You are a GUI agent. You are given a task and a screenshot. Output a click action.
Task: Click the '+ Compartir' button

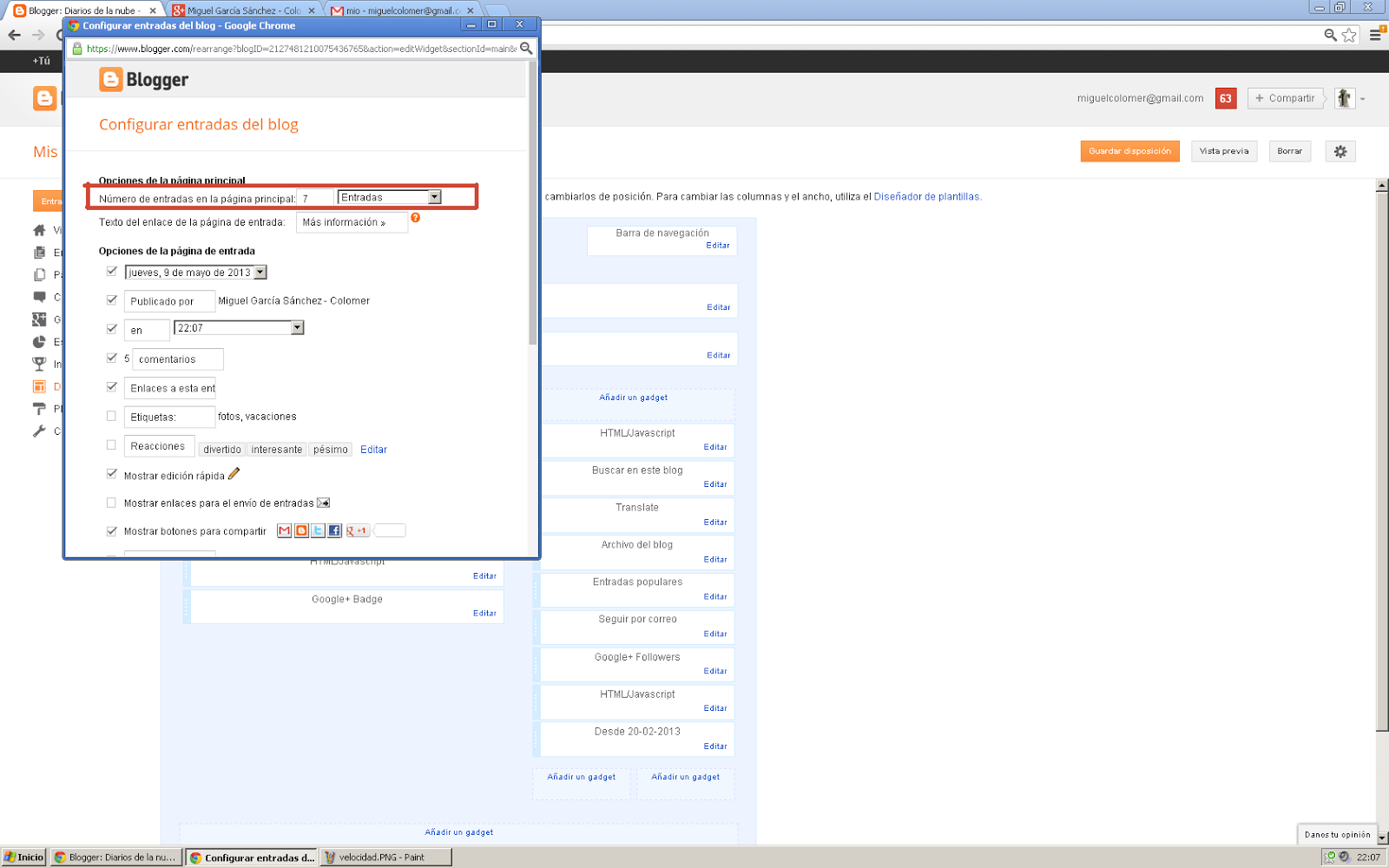[x=1286, y=98]
